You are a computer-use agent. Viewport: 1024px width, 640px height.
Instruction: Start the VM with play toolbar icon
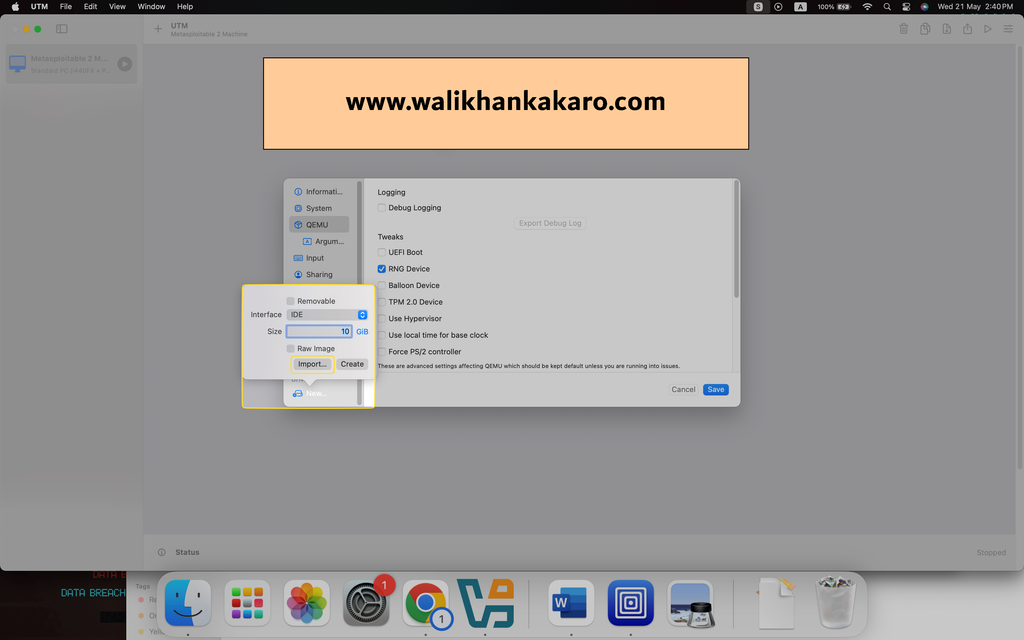click(988, 29)
